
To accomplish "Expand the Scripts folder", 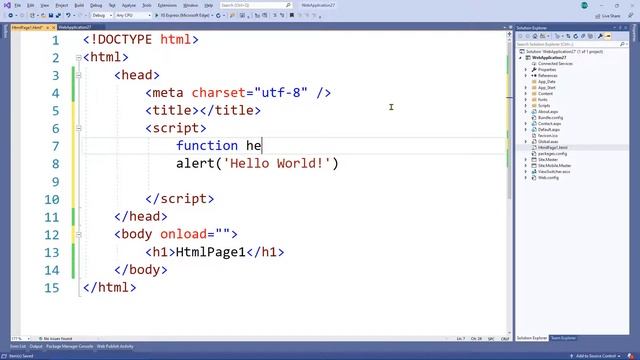I will pyautogui.click(x=526, y=106).
